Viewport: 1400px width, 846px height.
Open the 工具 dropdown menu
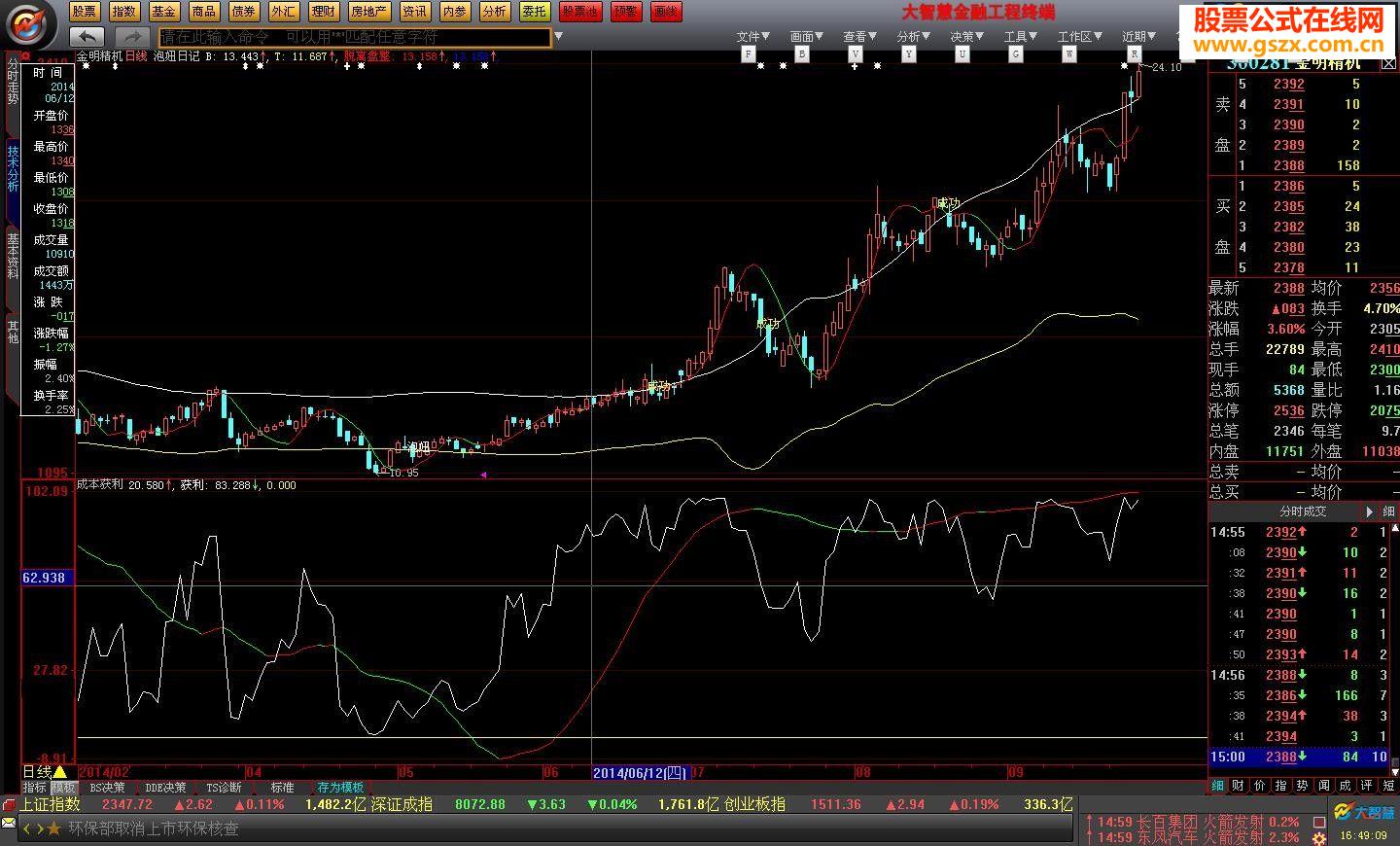tap(1020, 37)
